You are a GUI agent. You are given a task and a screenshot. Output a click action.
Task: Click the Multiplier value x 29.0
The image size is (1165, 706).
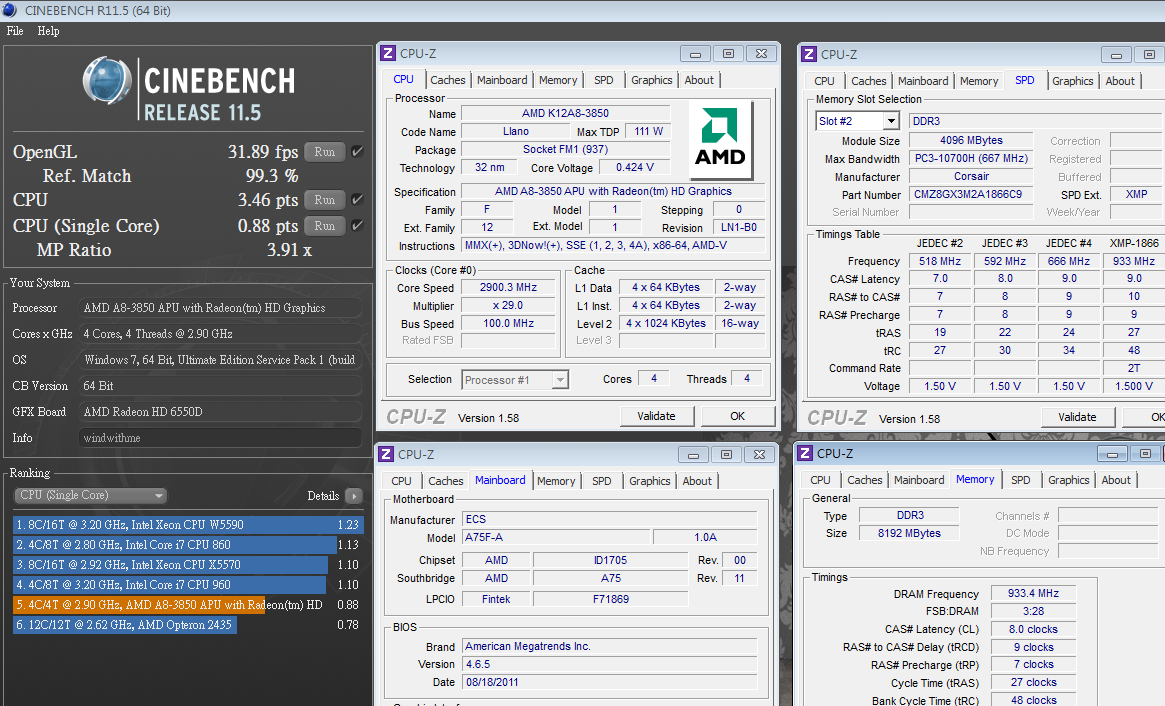point(508,305)
